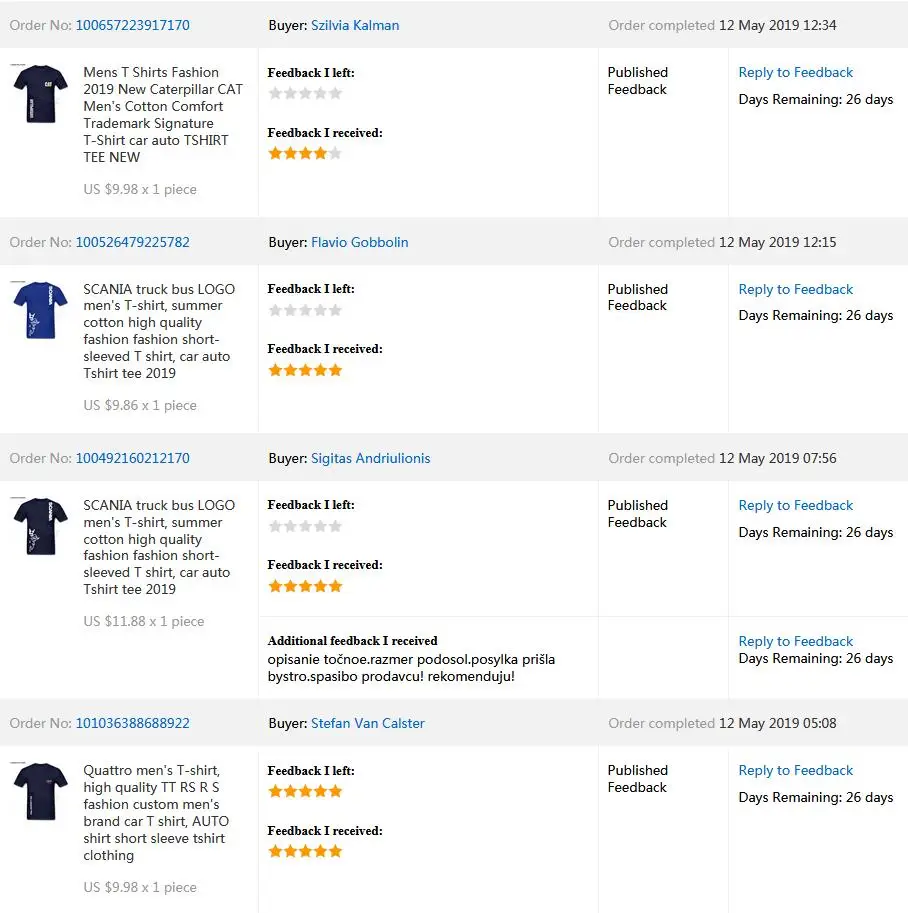Viewport: 908px width, 913px height.
Task: Open the Quattro T-shirt product thumbnail
Action: pos(40,792)
